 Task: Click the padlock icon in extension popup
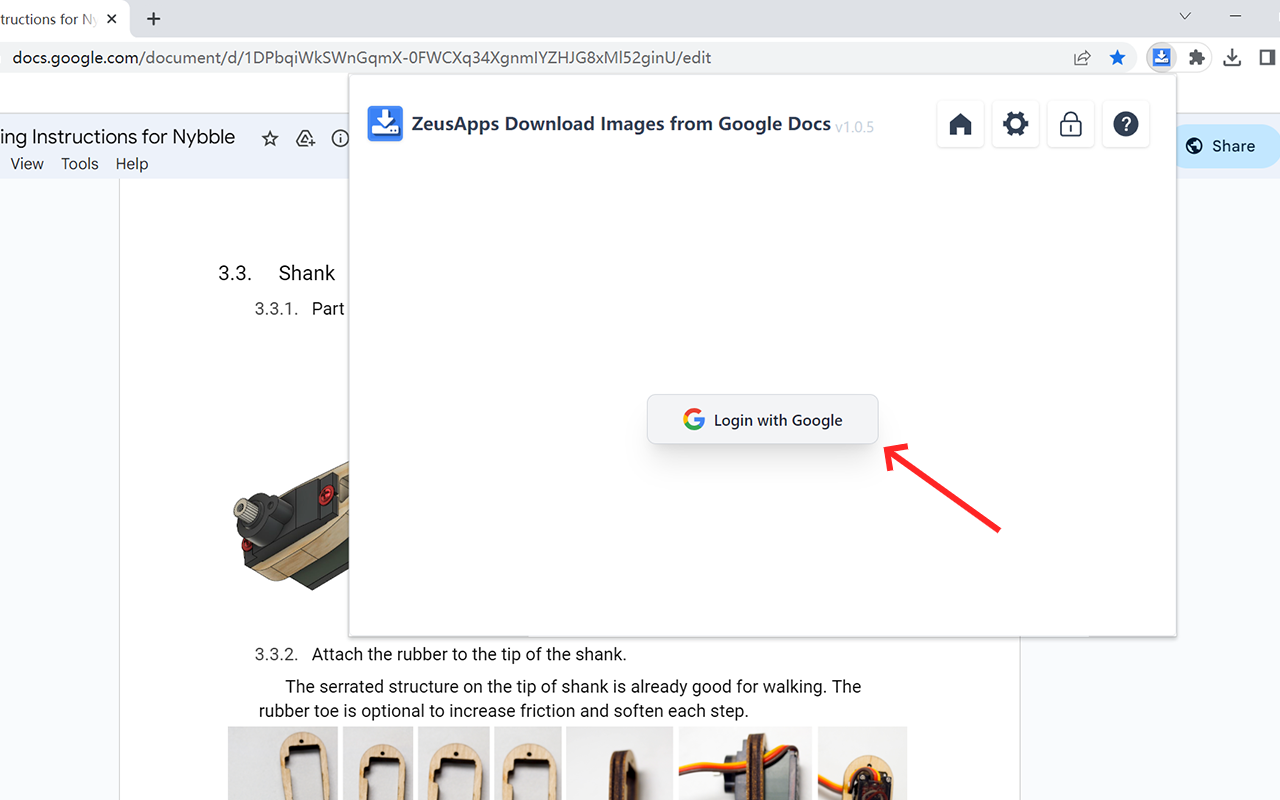(1070, 125)
